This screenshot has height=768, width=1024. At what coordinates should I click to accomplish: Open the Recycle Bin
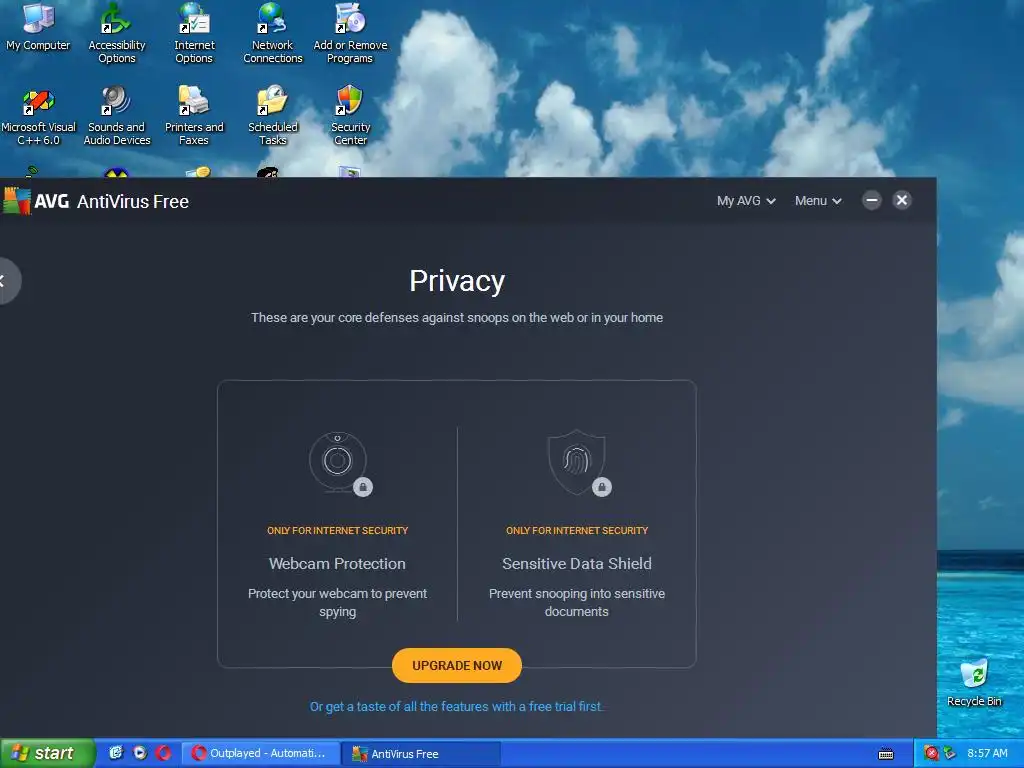tap(974, 683)
